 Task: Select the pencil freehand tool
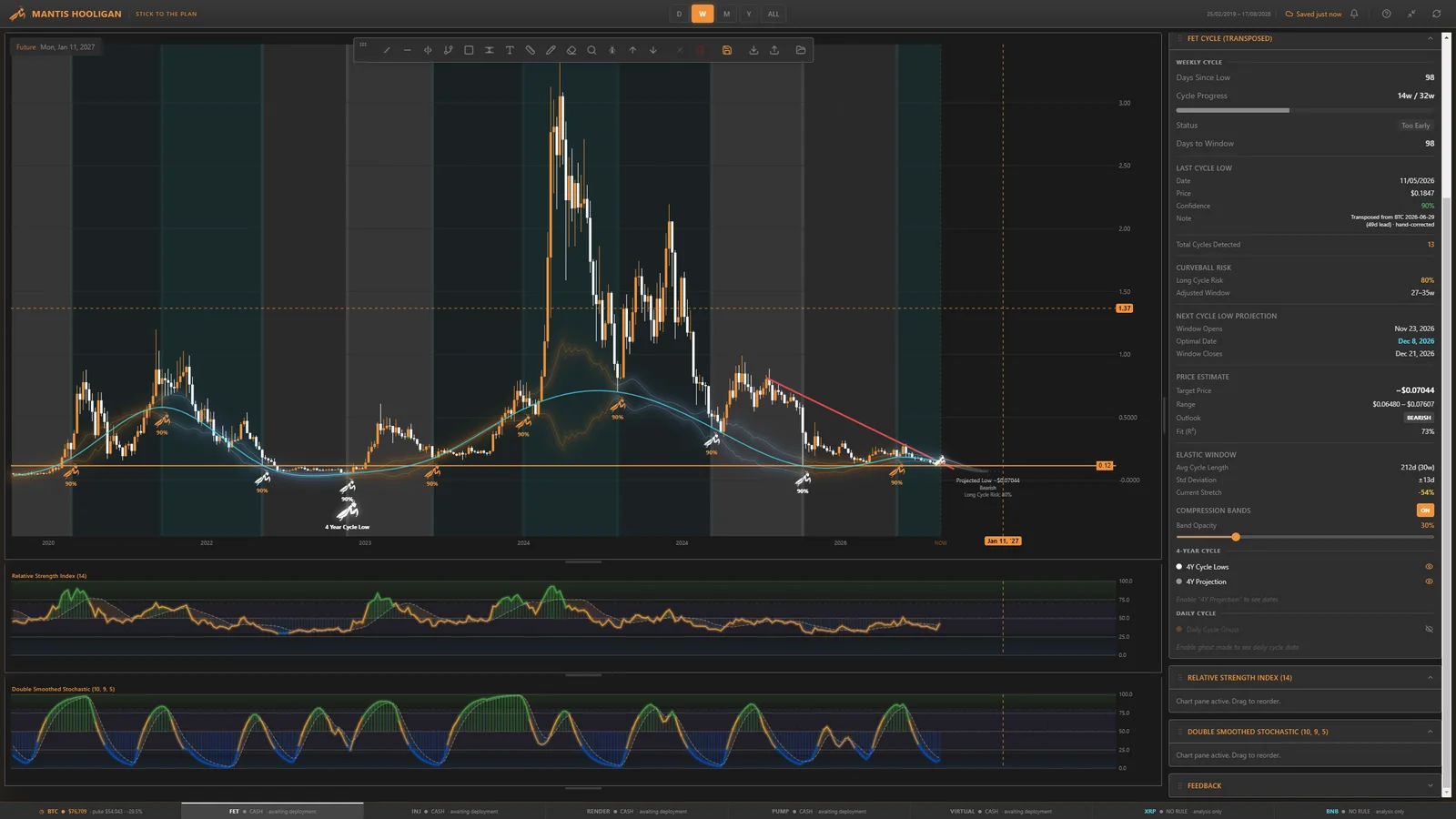551,50
